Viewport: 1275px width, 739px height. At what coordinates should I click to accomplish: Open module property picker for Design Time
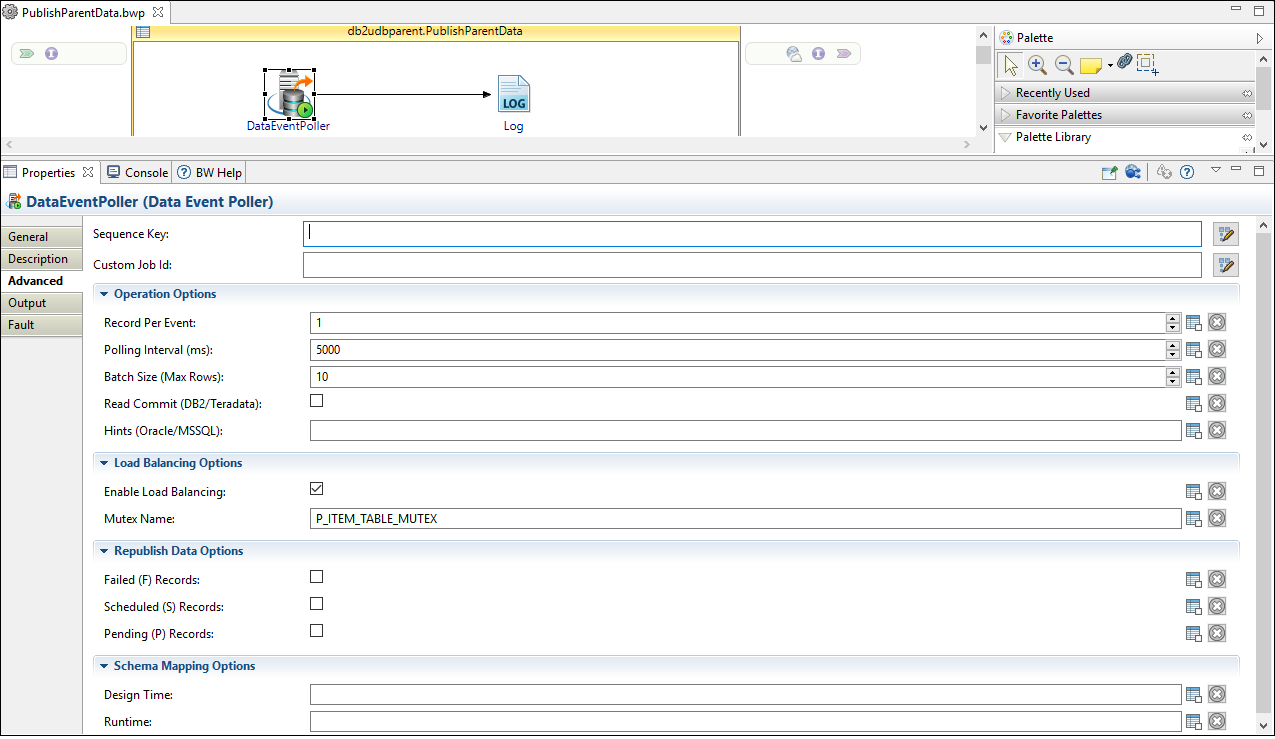(x=1193, y=695)
